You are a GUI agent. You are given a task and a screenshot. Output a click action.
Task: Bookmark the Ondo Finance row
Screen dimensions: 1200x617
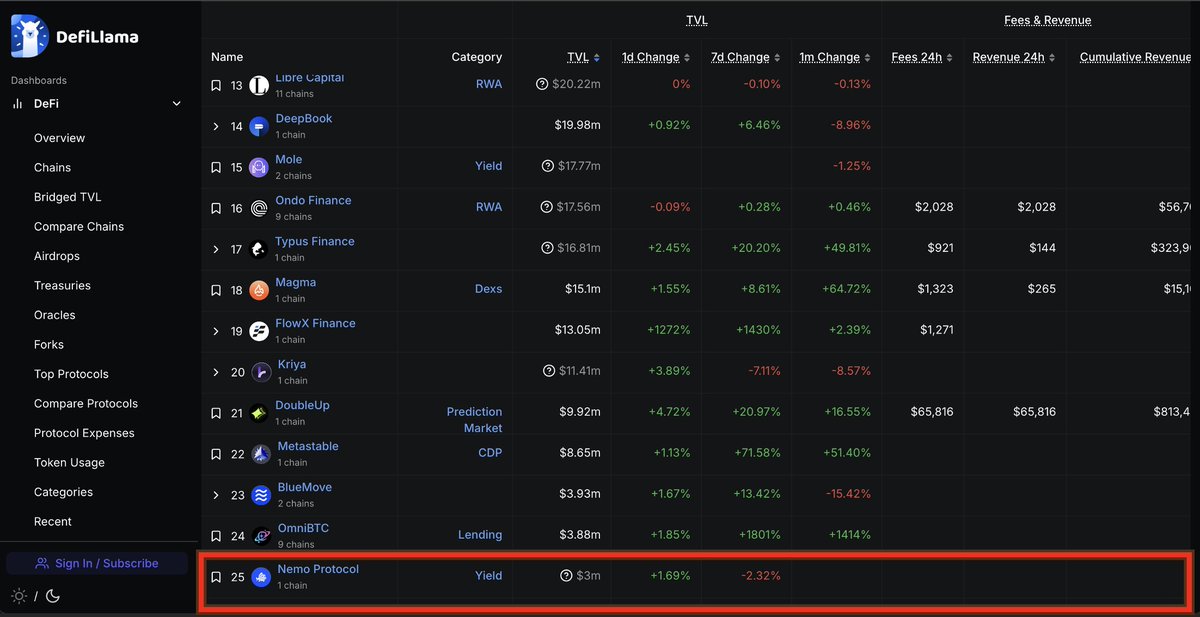216,208
